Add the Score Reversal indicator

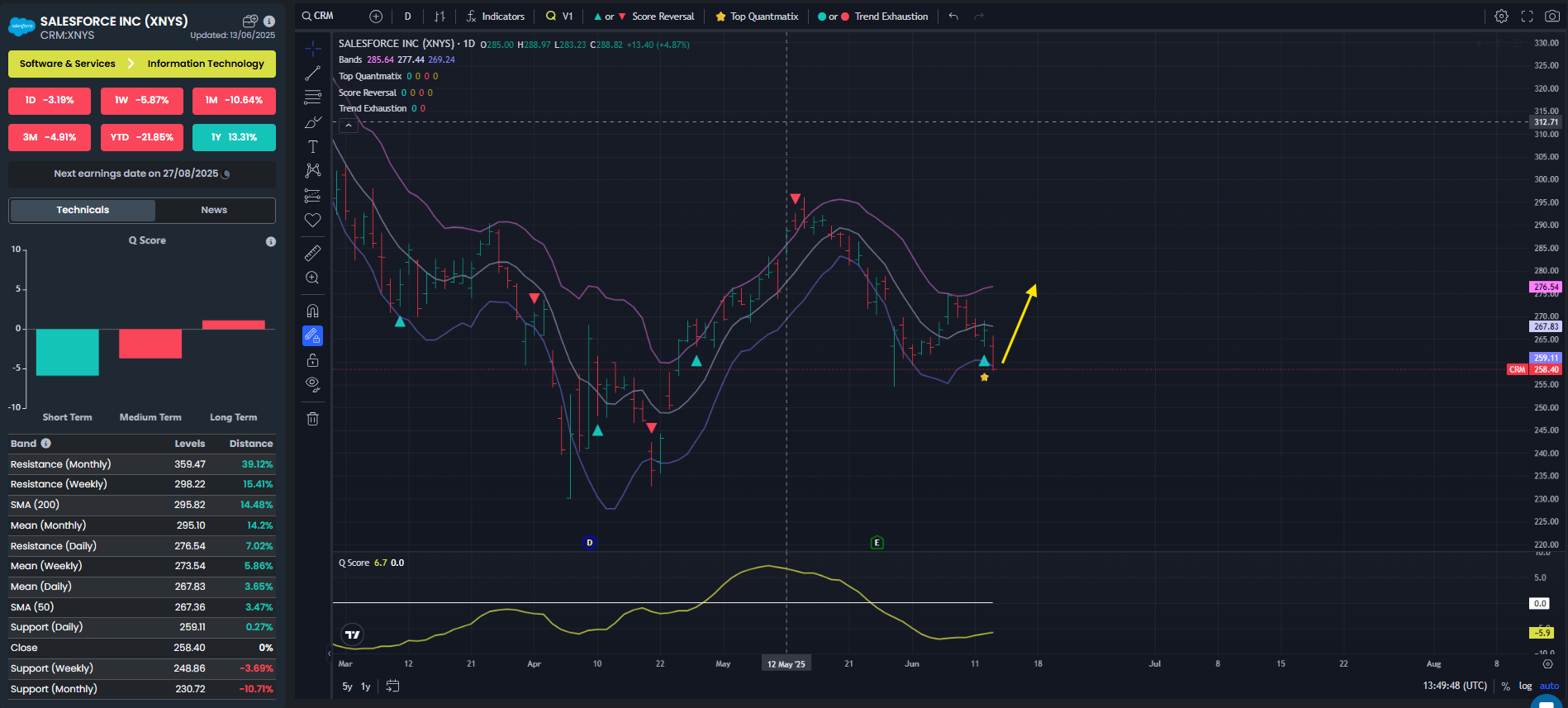(x=644, y=17)
